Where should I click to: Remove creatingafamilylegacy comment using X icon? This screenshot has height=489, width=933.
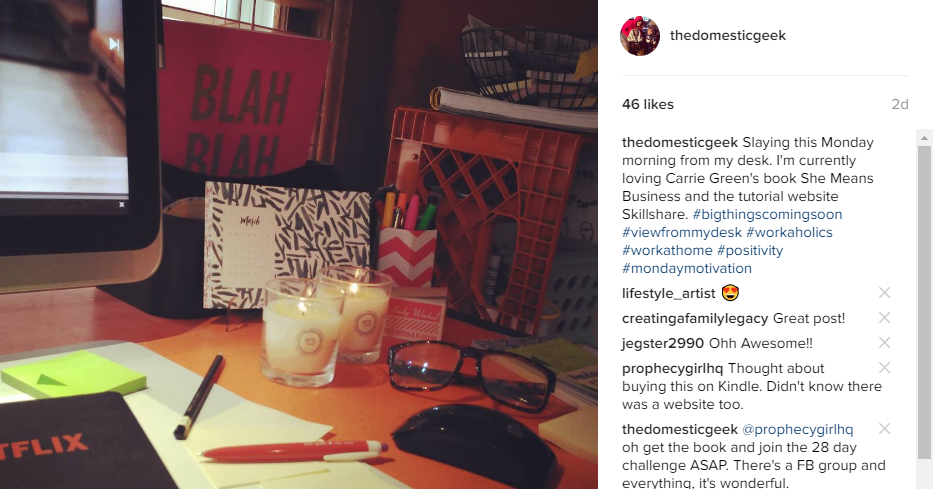click(884, 318)
